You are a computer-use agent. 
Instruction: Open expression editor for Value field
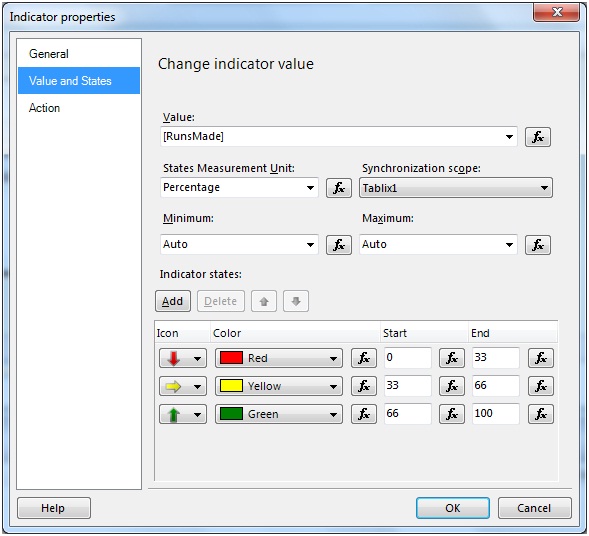click(538, 137)
